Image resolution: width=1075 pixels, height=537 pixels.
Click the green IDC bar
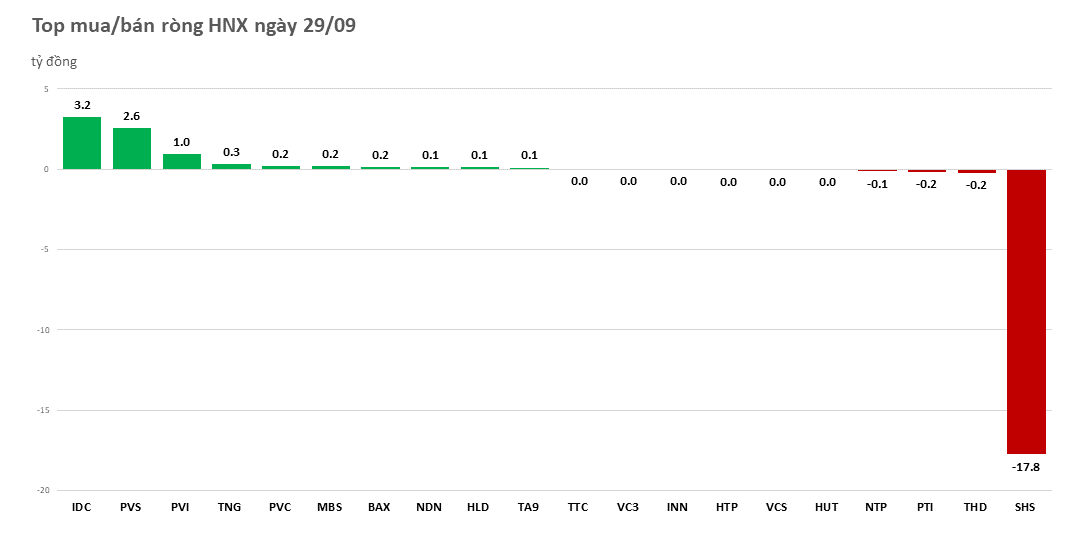tap(82, 143)
